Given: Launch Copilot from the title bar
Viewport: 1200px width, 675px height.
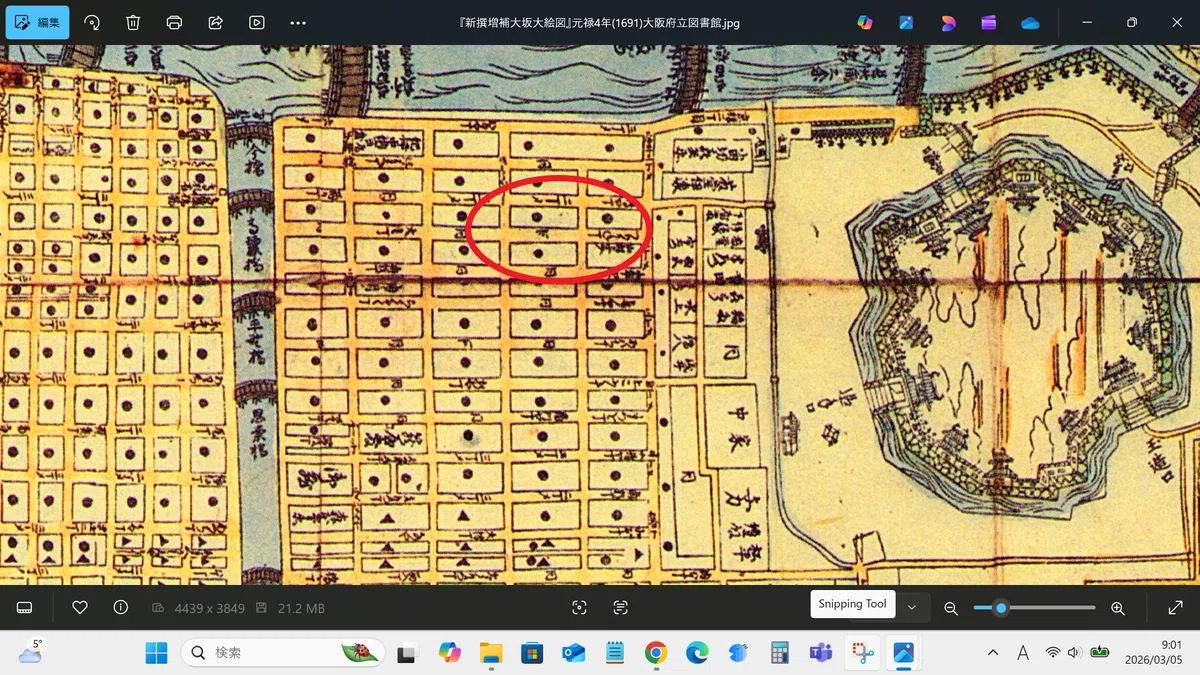Looking at the screenshot, I should pyautogui.click(x=865, y=22).
